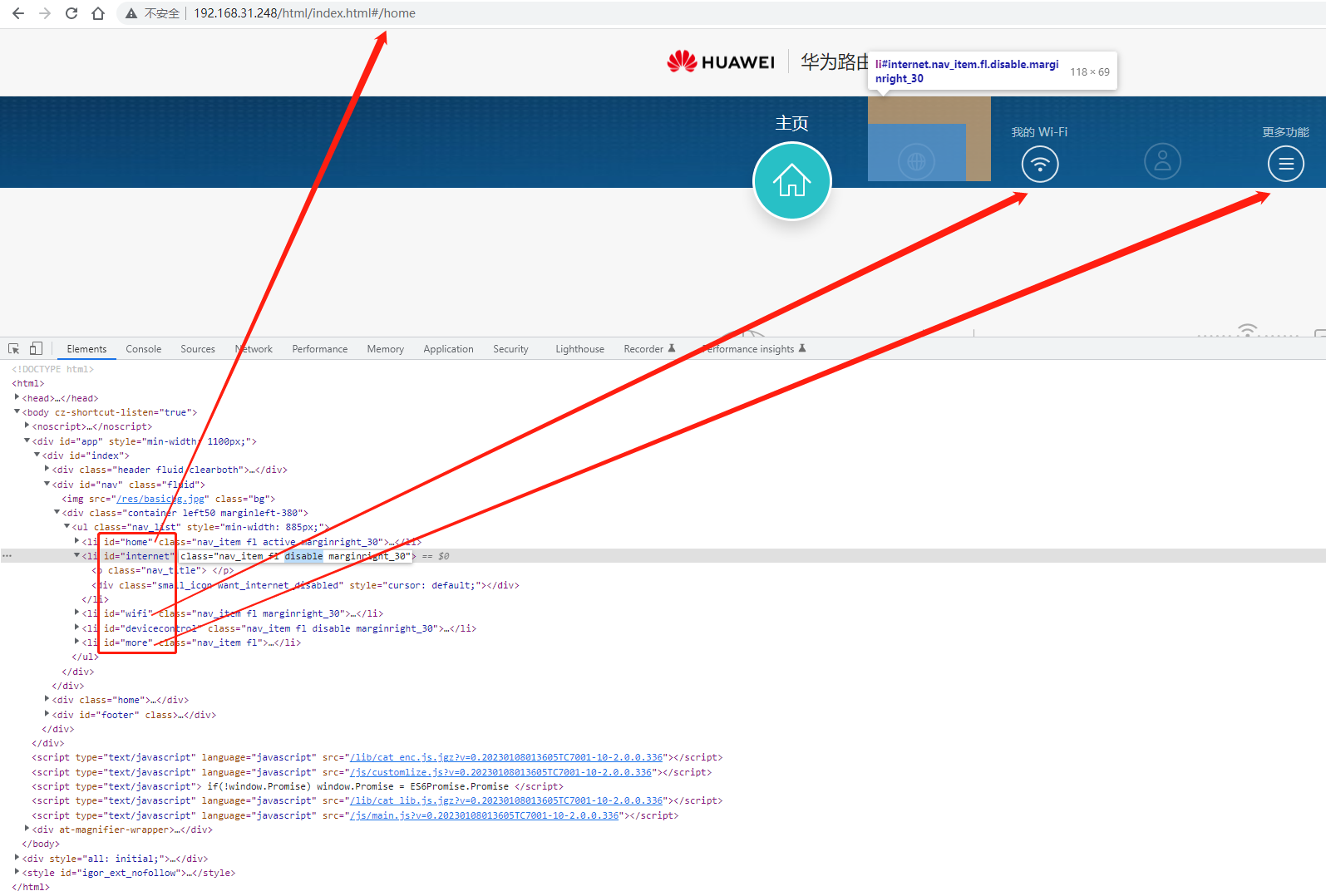Viewport: 1326px width, 896px height.
Task: Select the small_icon want_internet_disabled div line
Action: click(305, 585)
